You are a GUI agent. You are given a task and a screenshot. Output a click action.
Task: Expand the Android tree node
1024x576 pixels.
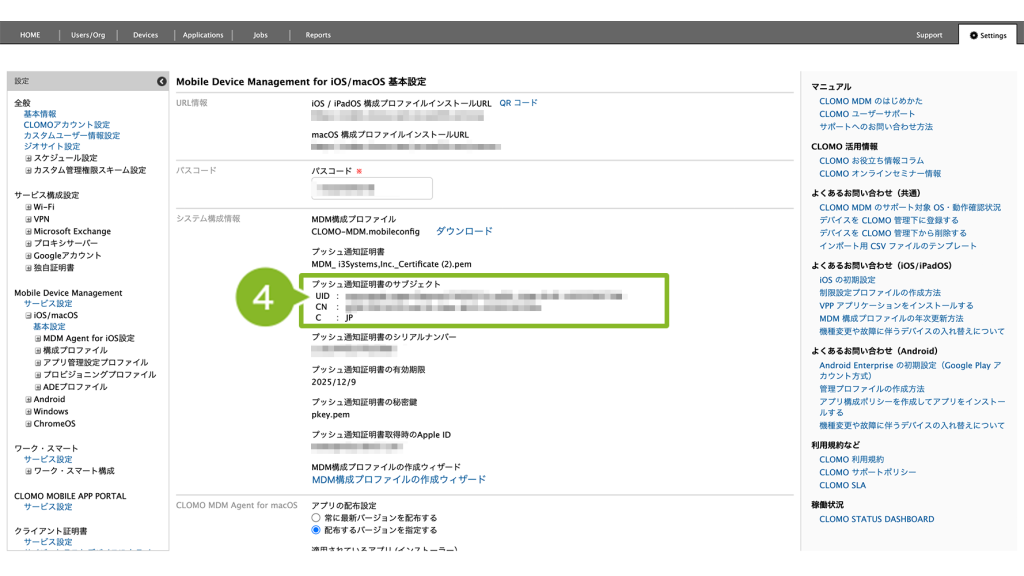pos(29,399)
